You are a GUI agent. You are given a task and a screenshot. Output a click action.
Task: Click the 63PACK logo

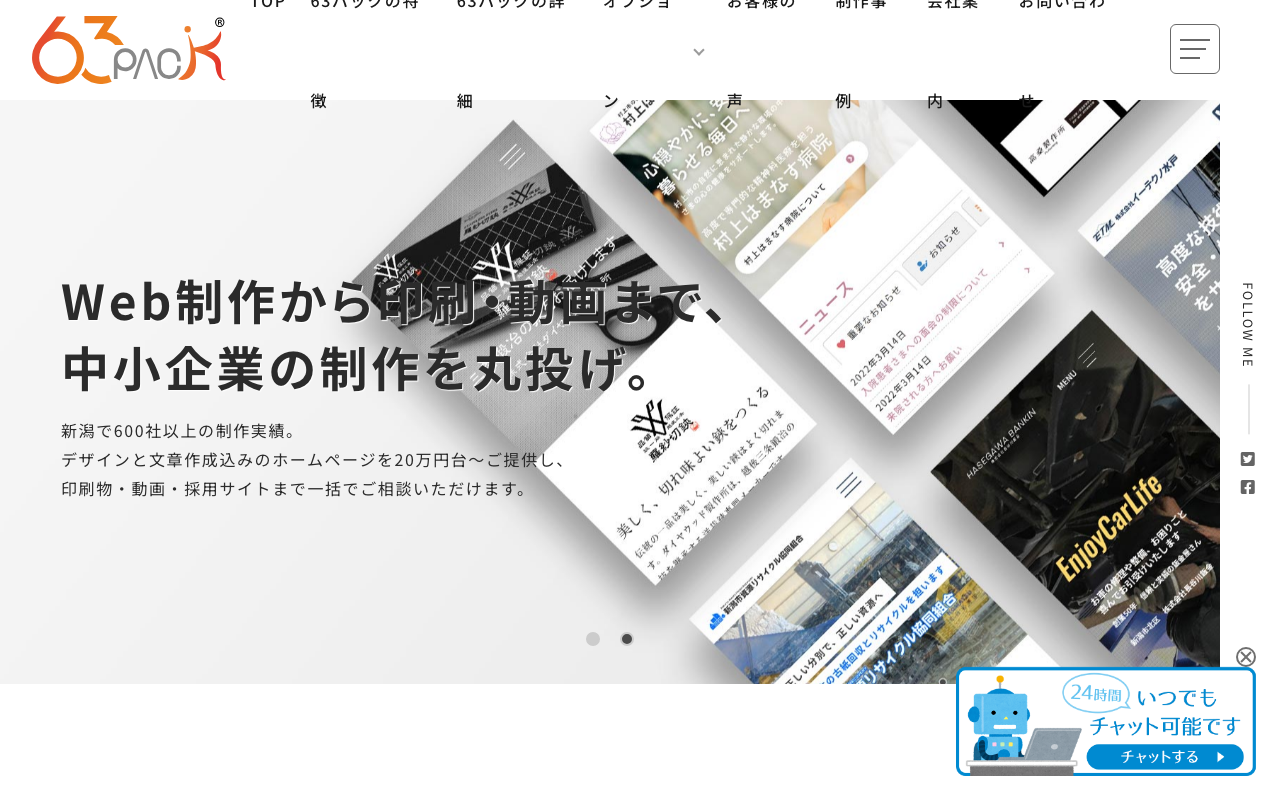[x=128, y=50]
